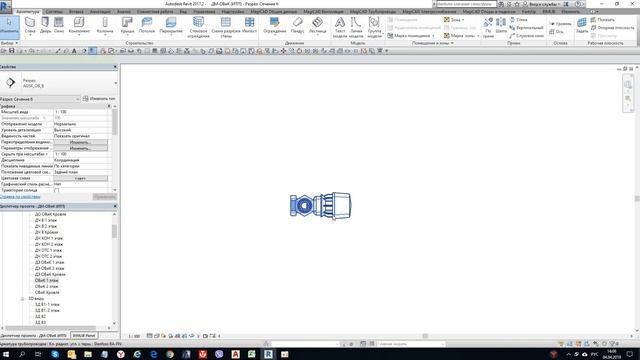
Task: Switch to the BIMLIB Panel tab
Action: (x=84, y=336)
